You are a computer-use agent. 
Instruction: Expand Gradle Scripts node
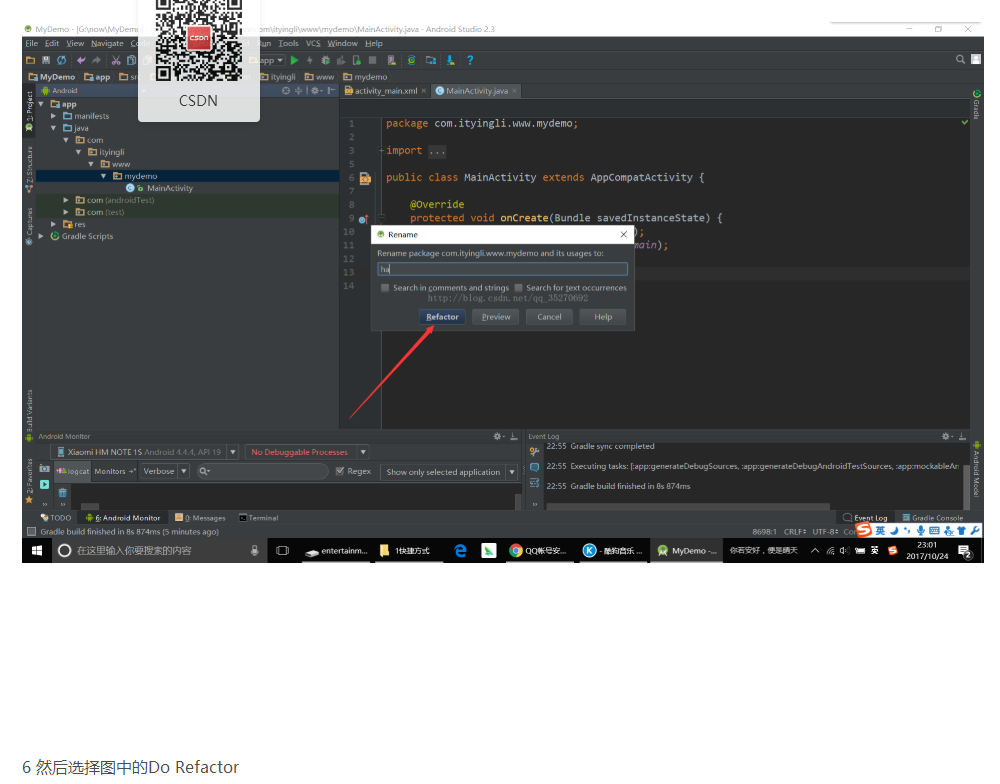pyautogui.click(x=41, y=236)
